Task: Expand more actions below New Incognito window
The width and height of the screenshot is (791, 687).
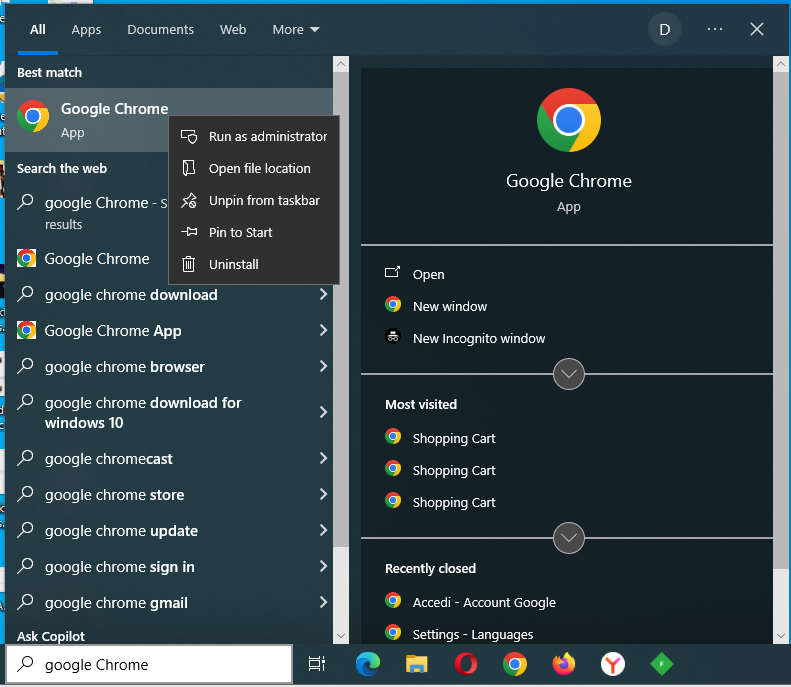Action: click(569, 374)
